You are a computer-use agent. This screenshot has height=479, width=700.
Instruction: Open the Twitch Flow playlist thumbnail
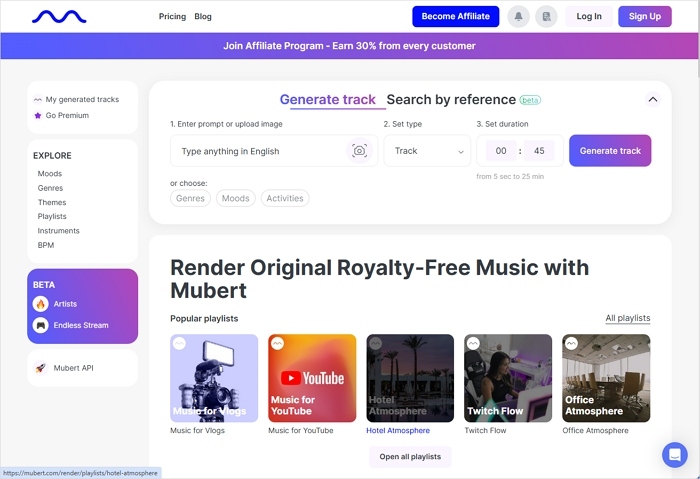coord(508,378)
